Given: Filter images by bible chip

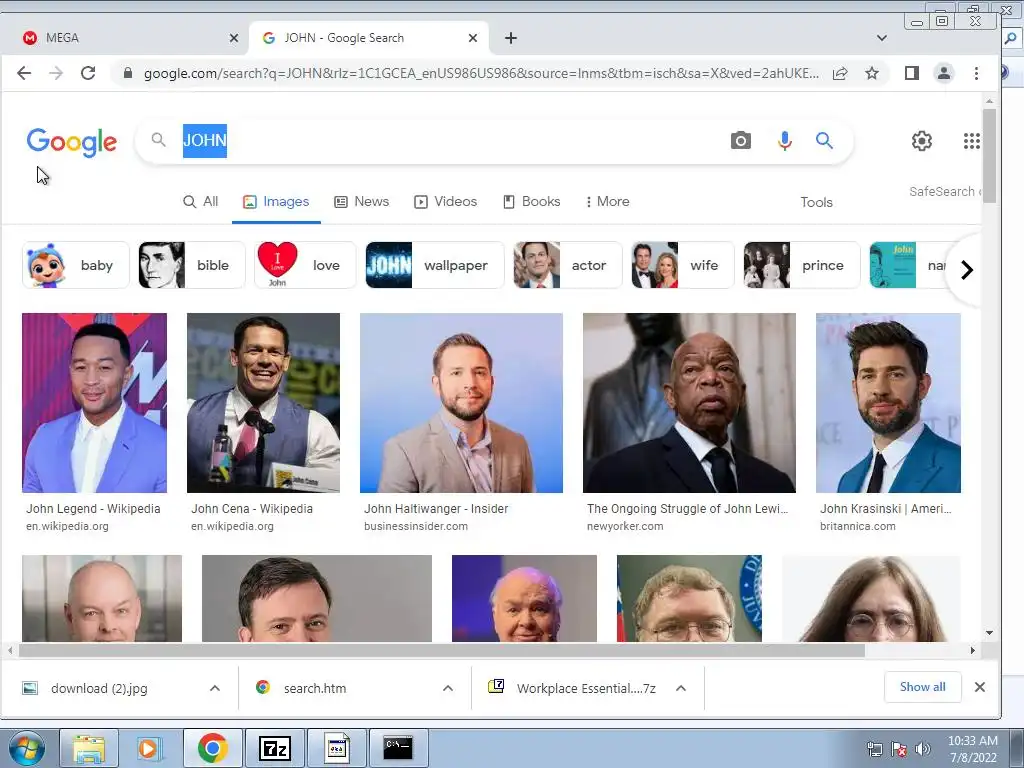Looking at the screenshot, I should (192, 265).
